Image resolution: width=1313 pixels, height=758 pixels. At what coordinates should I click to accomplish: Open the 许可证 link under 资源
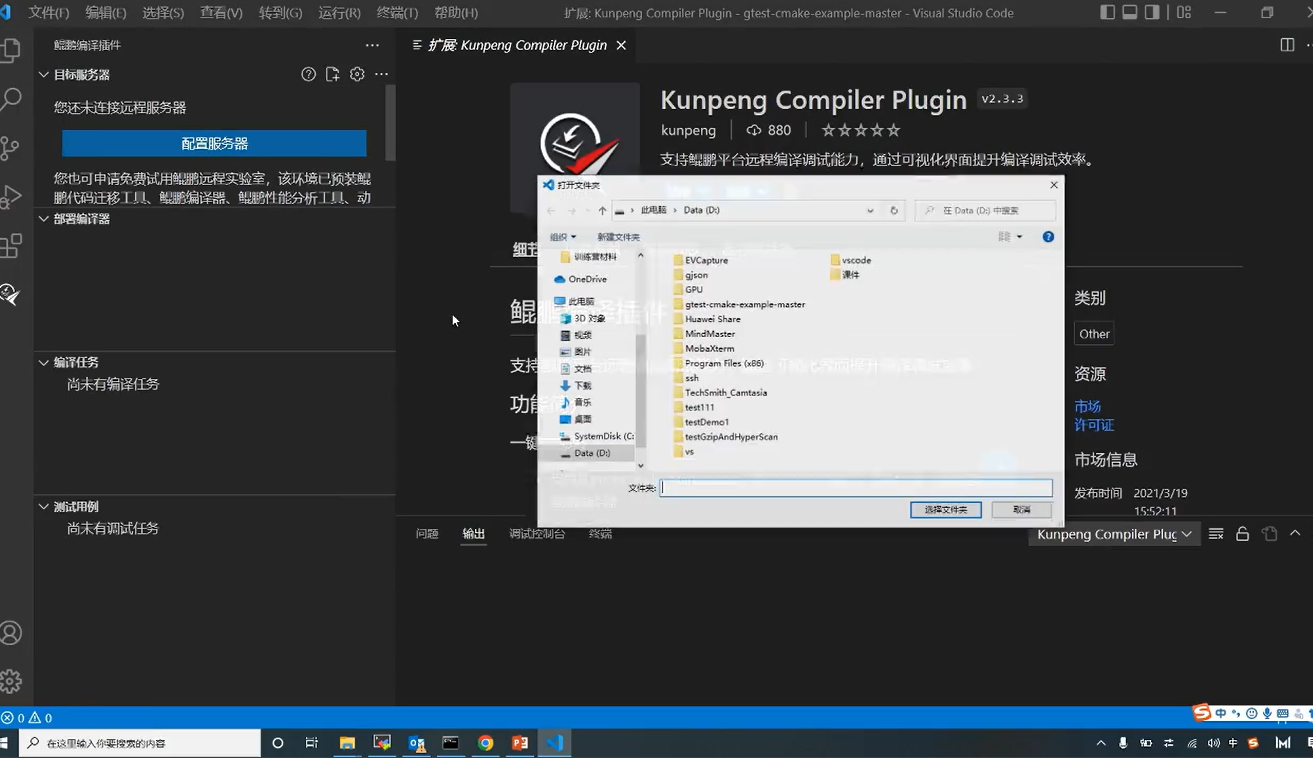point(1094,425)
